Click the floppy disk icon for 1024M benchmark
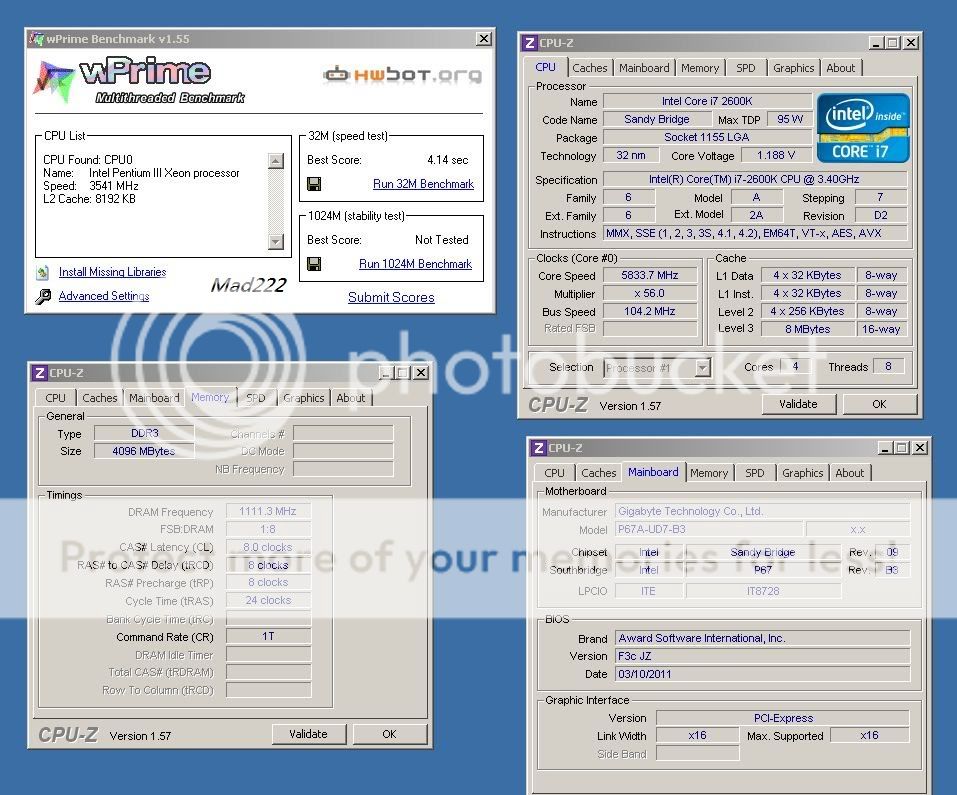 (x=314, y=264)
